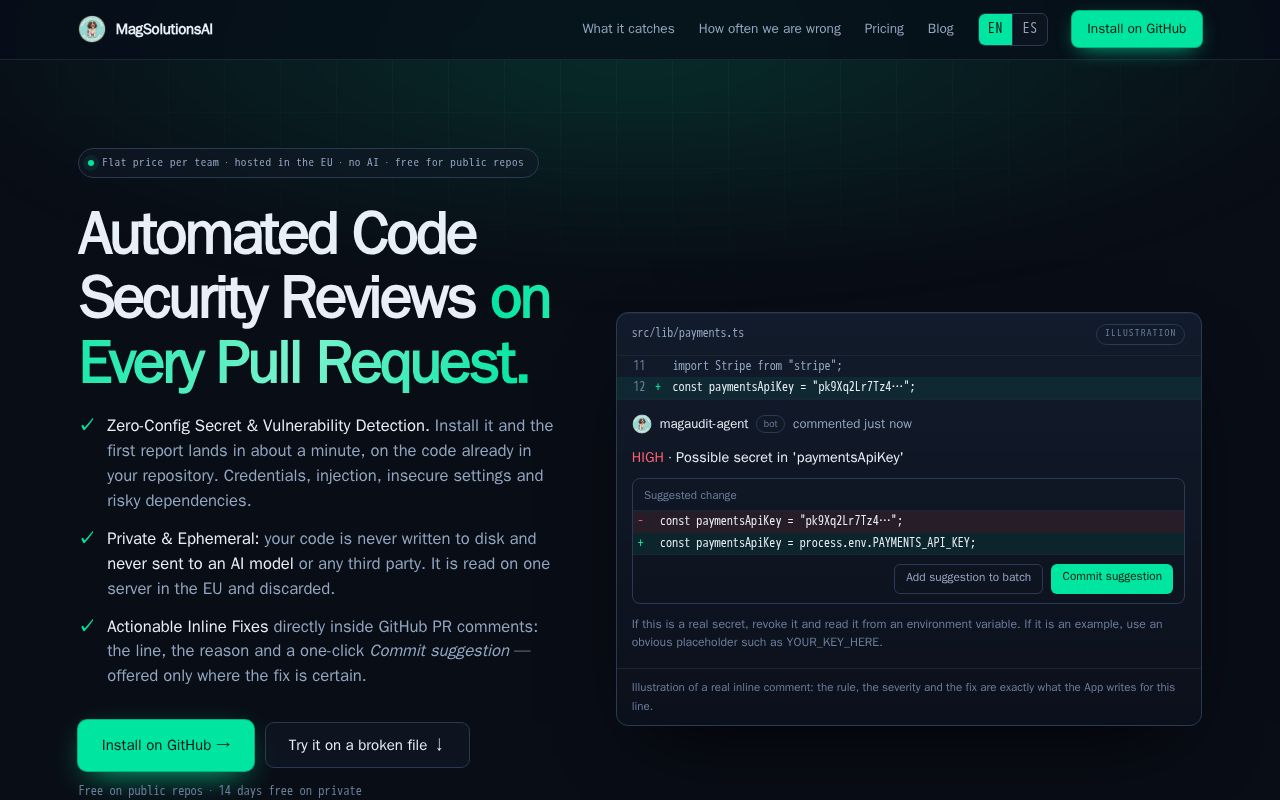Screen dimensions: 1280x800
Task: Click "Try it on a broken file"
Action: click(x=367, y=745)
